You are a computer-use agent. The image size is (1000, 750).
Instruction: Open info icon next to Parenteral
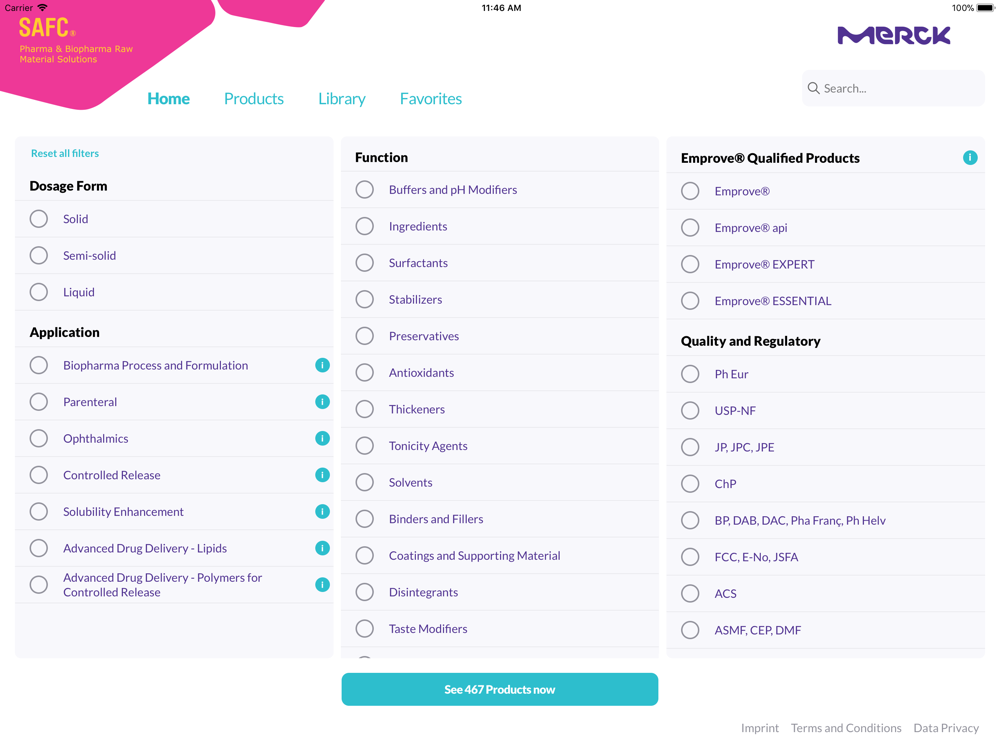(323, 402)
